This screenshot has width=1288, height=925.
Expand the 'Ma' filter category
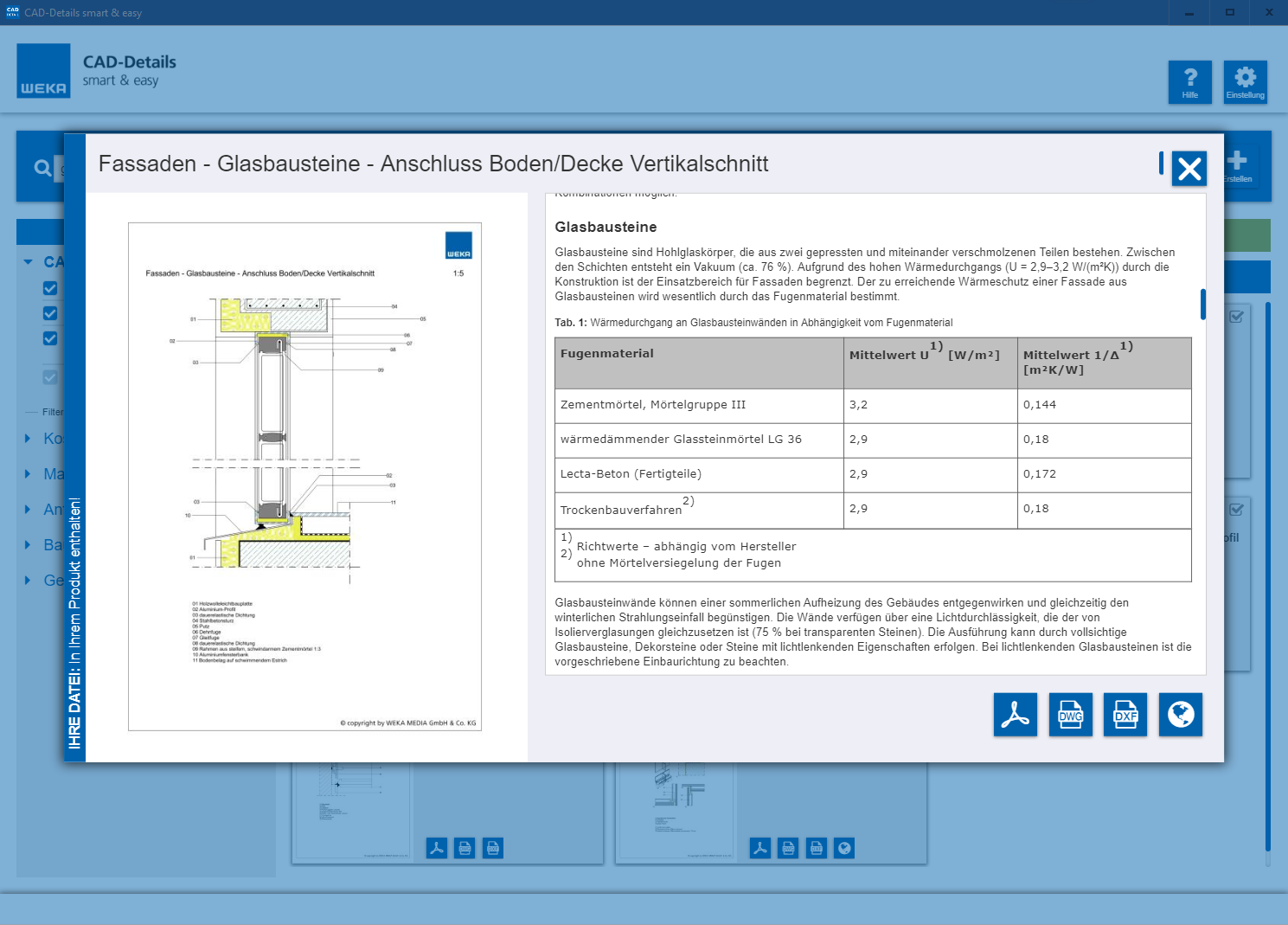(28, 474)
